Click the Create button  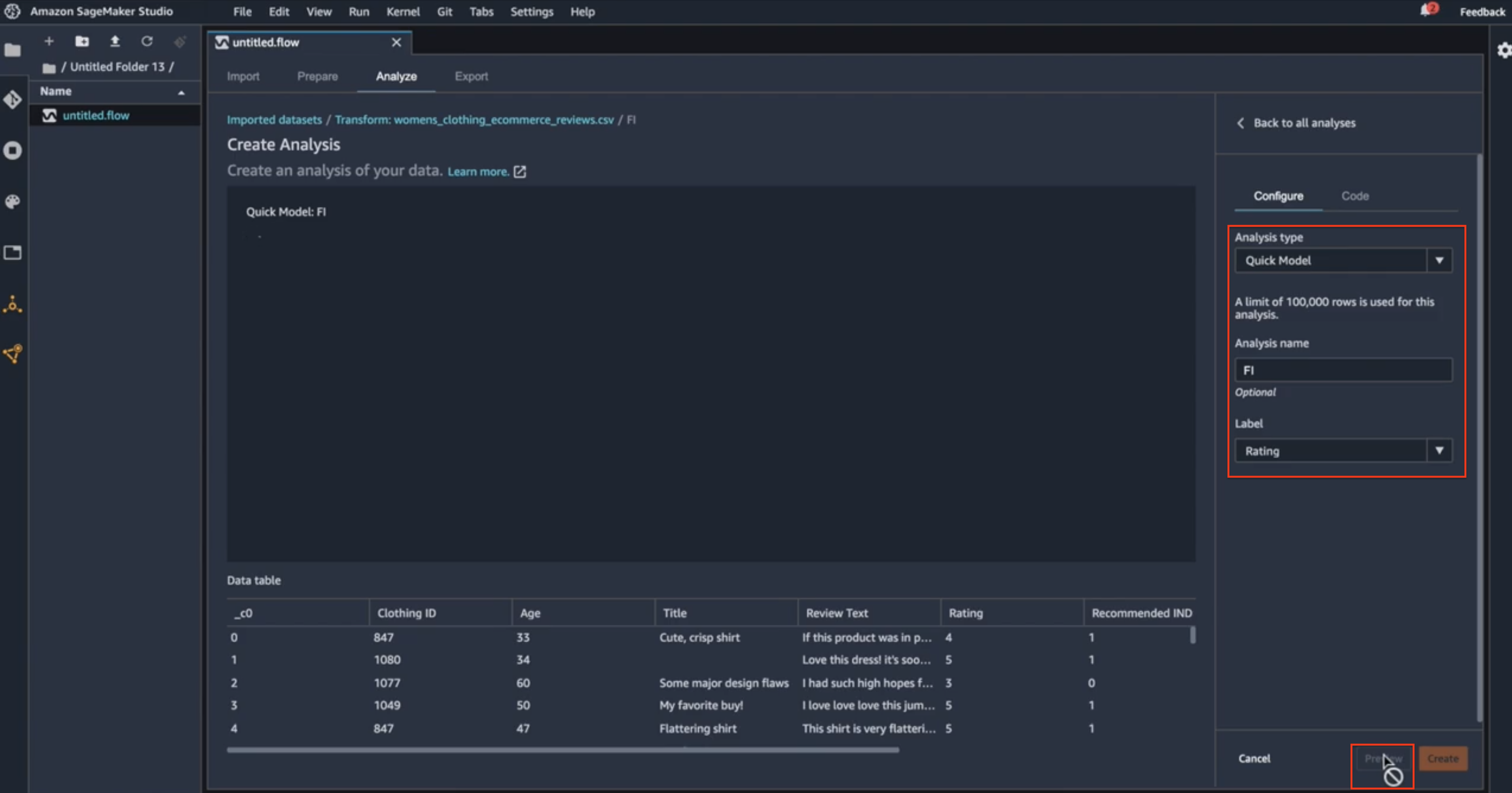(x=1443, y=758)
